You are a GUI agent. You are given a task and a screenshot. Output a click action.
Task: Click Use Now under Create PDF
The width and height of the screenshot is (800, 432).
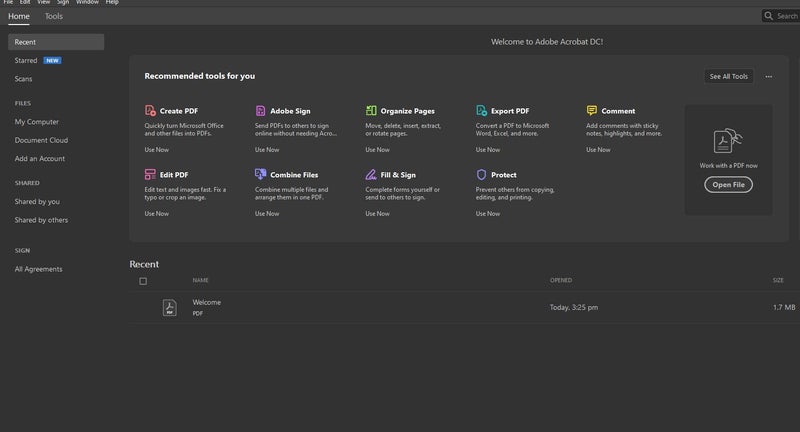156,149
